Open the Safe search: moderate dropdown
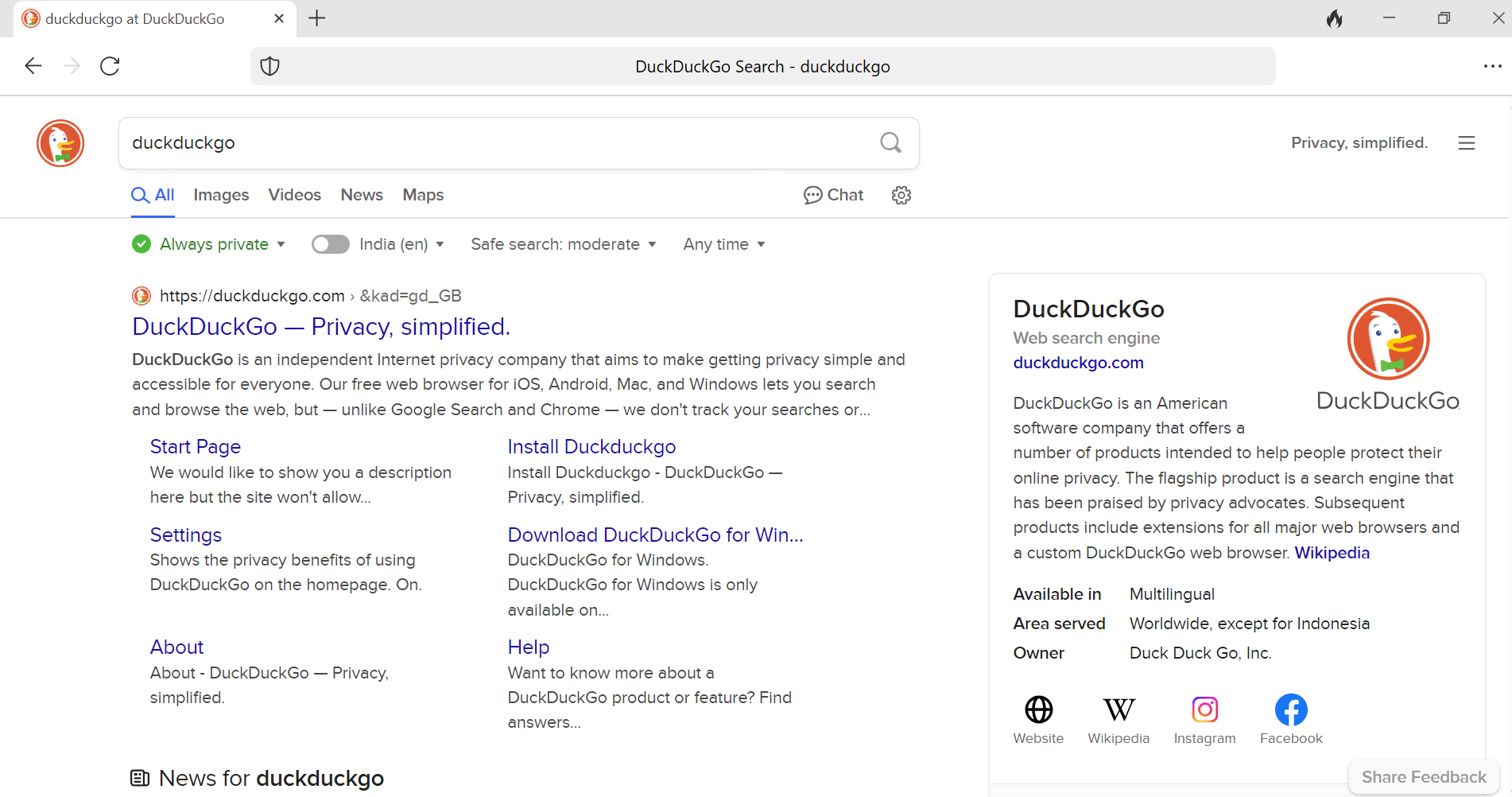This screenshot has height=797, width=1512. [564, 244]
